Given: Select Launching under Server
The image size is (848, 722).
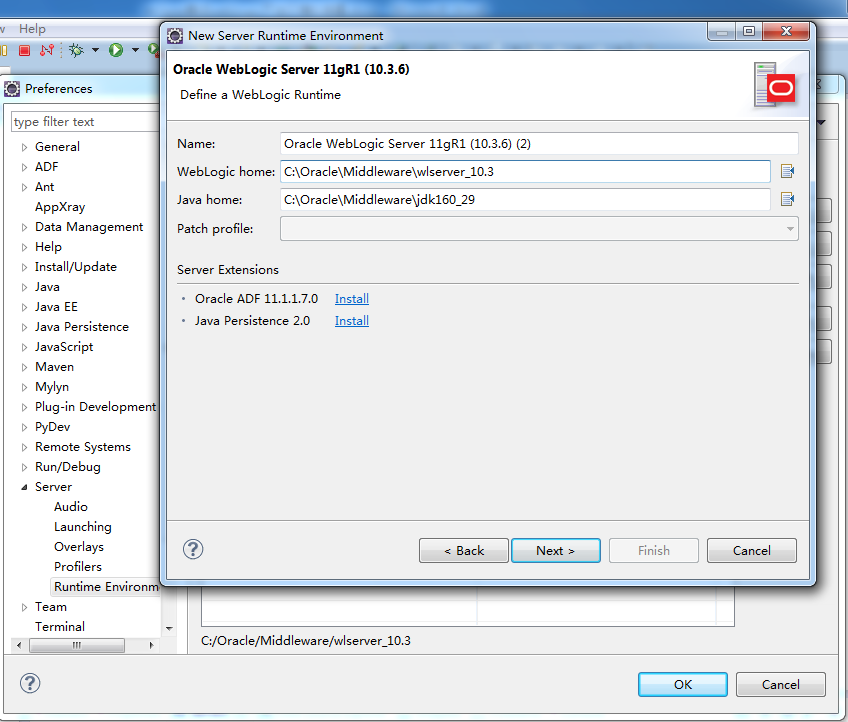Looking at the screenshot, I should (x=83, y=527).
